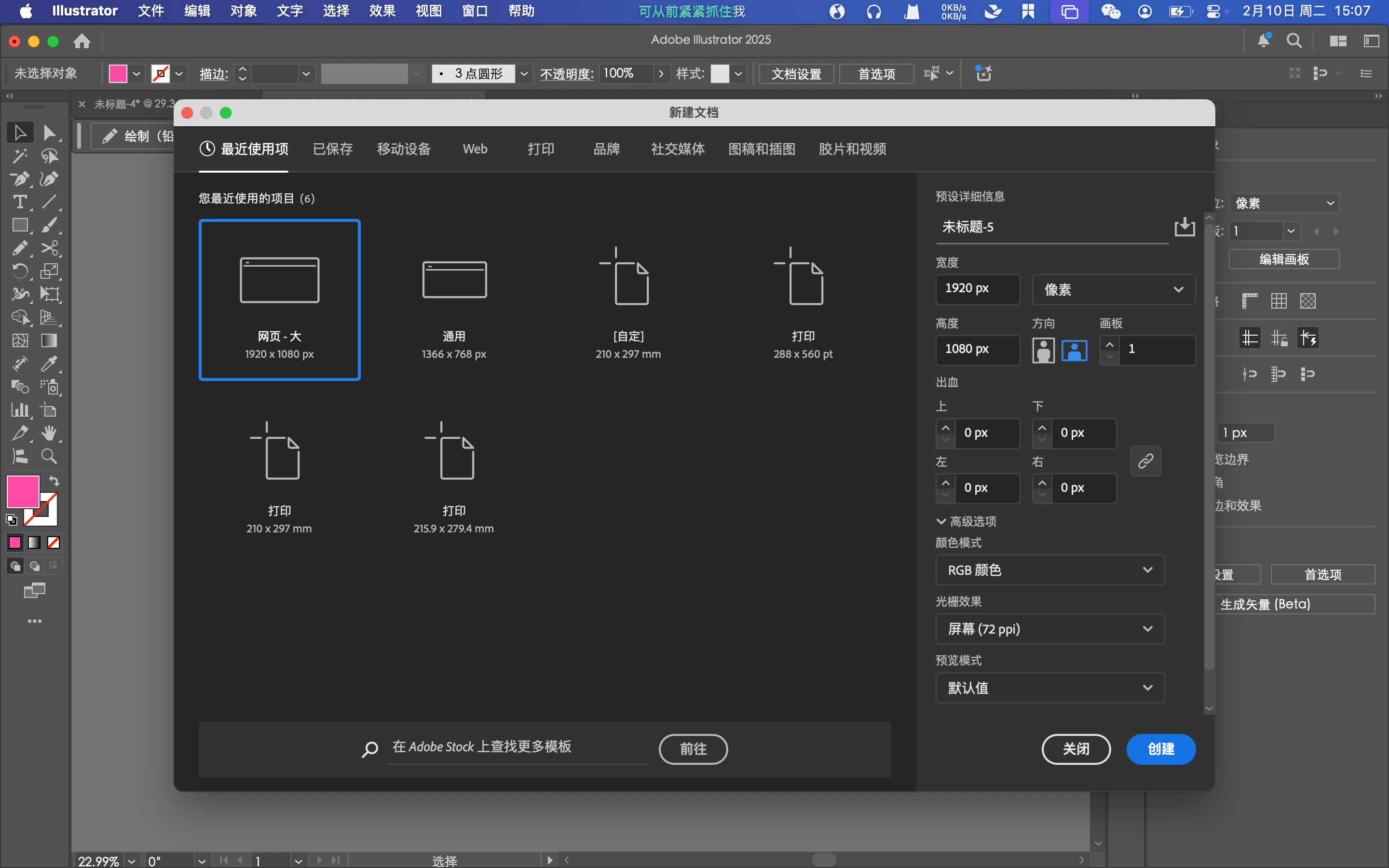The image size is (1389, 868).
Task: Open the search icon in title bar
Action: pyautogui.click(x=1294, y=40)
